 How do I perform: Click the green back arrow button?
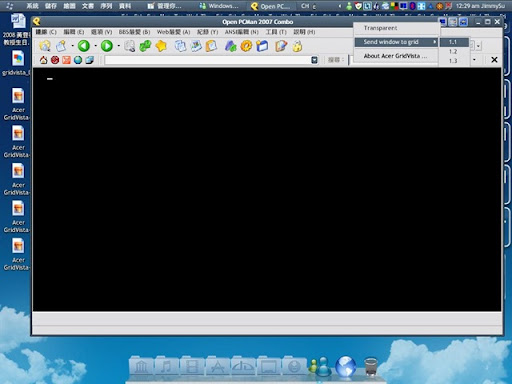pos(84,46)
